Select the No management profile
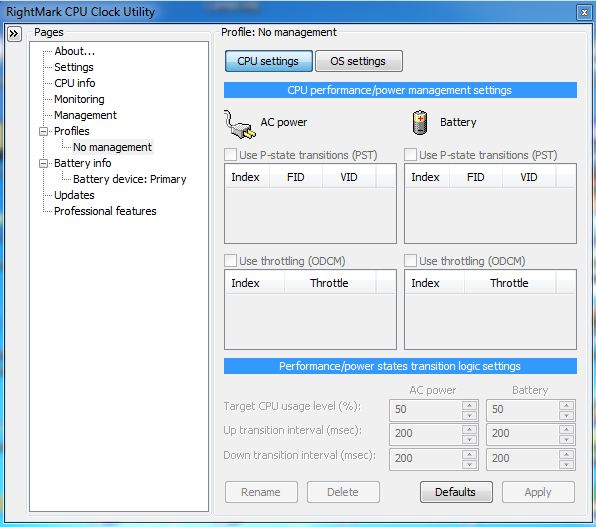Viewport: 596px width, 527px height. coord(112,147)
